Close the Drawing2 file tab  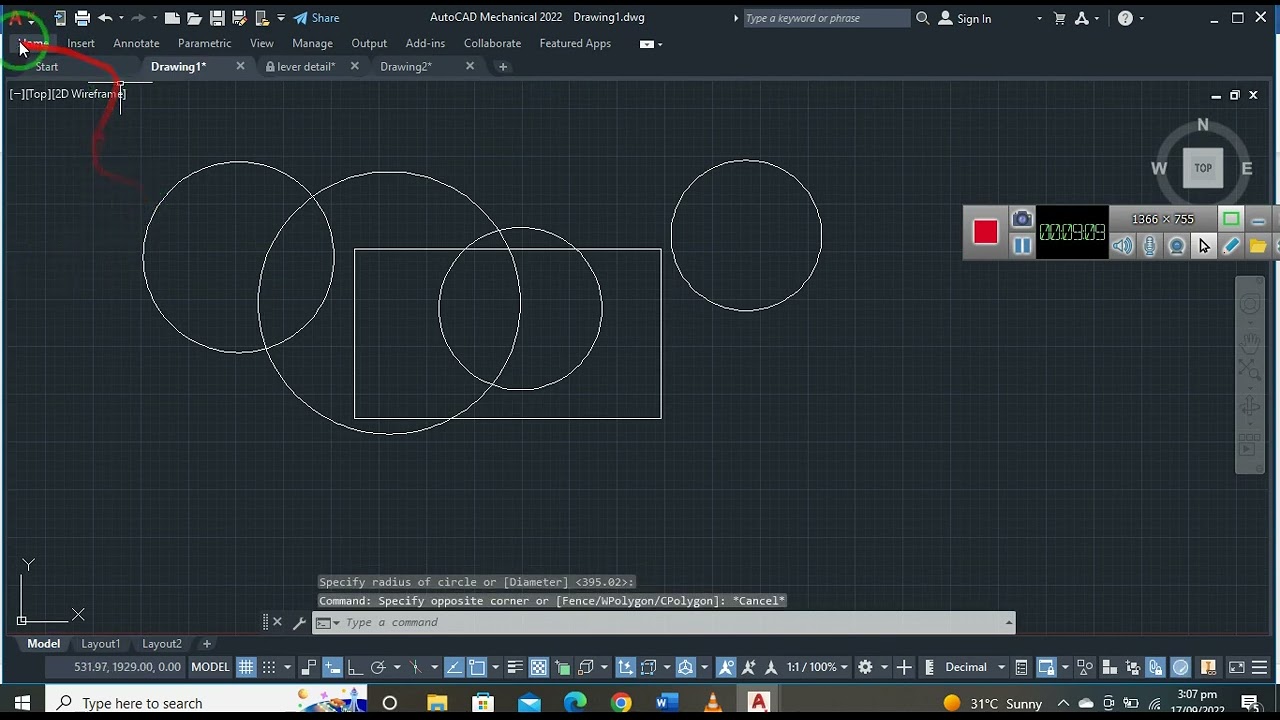coord(470,66)
